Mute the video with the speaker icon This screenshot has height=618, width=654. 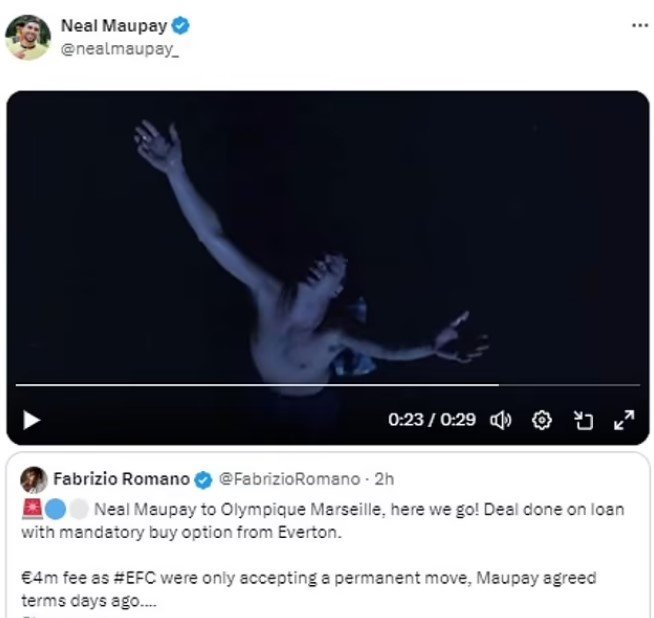point(501,420)
